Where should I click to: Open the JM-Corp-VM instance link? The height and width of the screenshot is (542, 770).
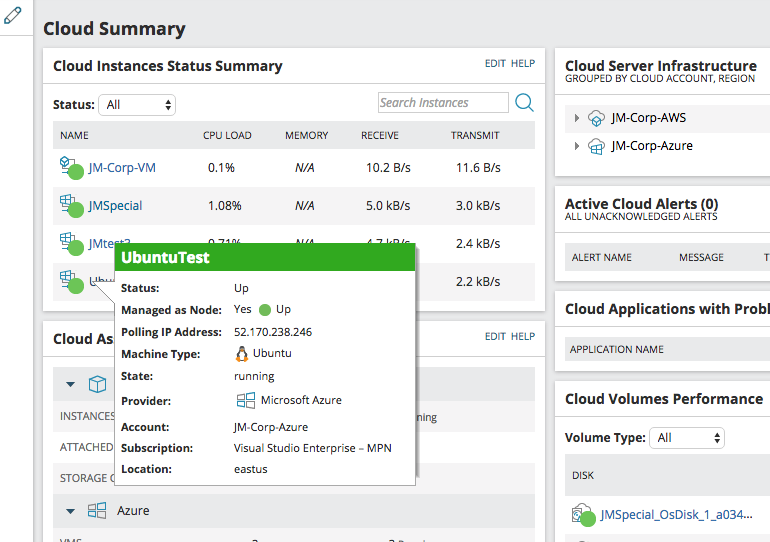tap(122, 168)
